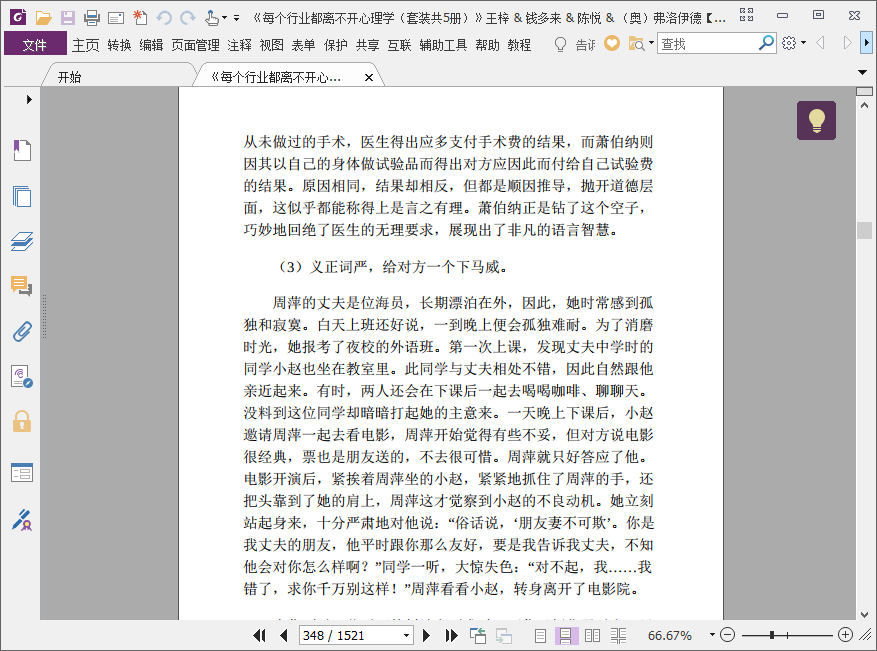This screenshot has height=651, width=877.
Task: Switch to facing pages view
Action: tap(592, 635)
